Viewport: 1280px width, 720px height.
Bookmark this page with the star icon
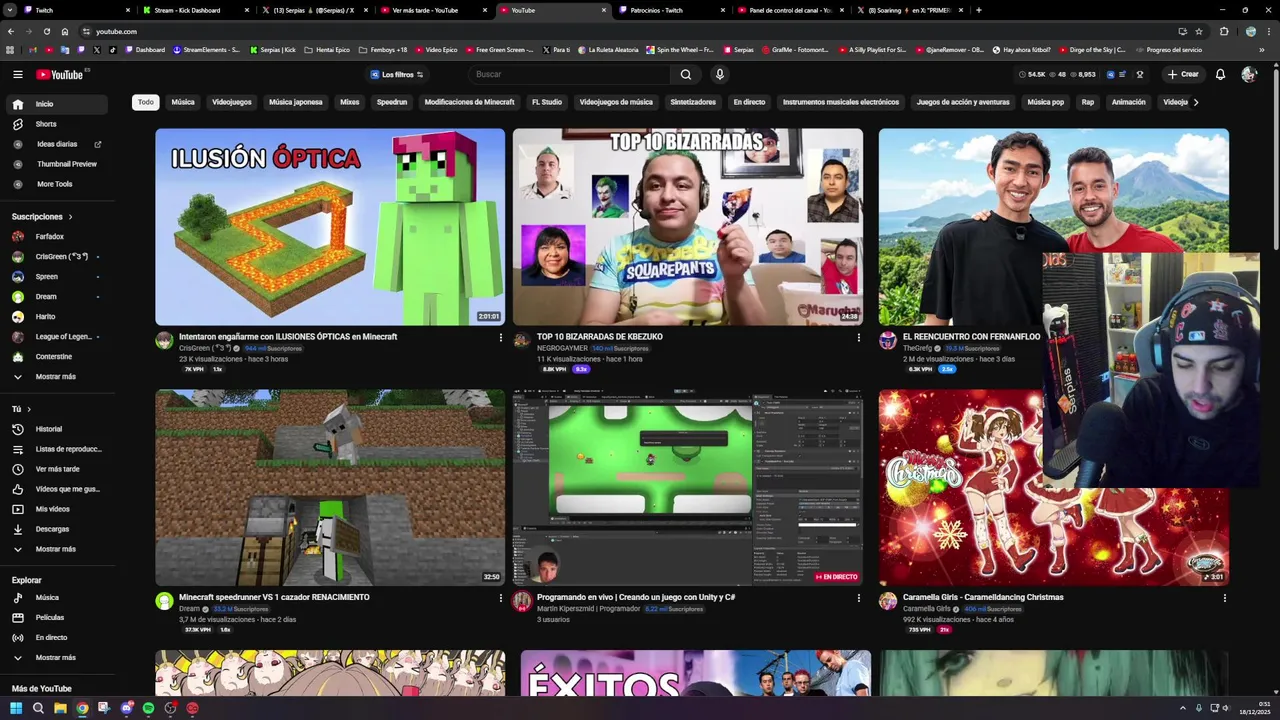1199,31
